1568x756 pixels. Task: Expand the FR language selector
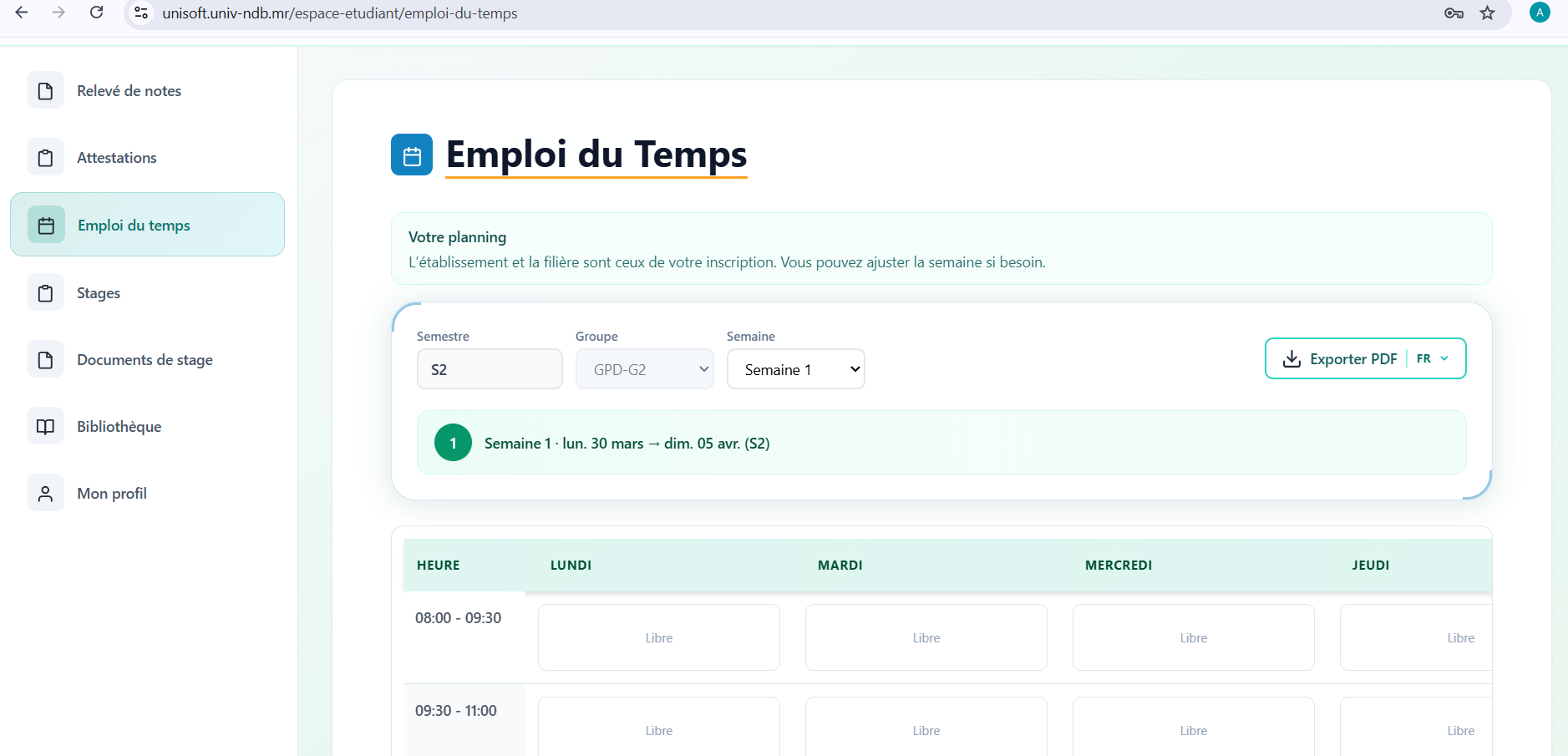pyautogui.click(x=1433, y=358)
